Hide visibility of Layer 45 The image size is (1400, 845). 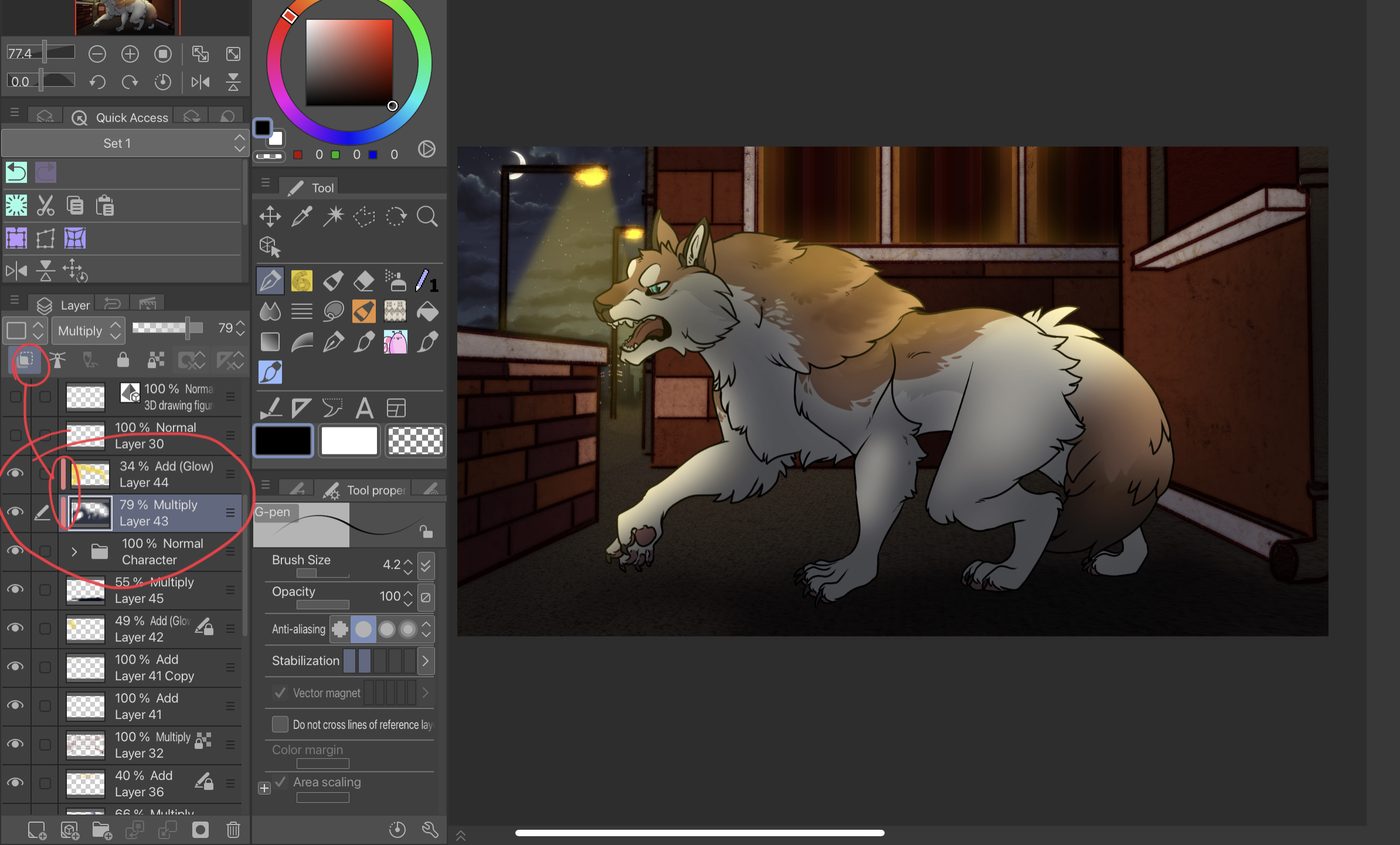15,589
